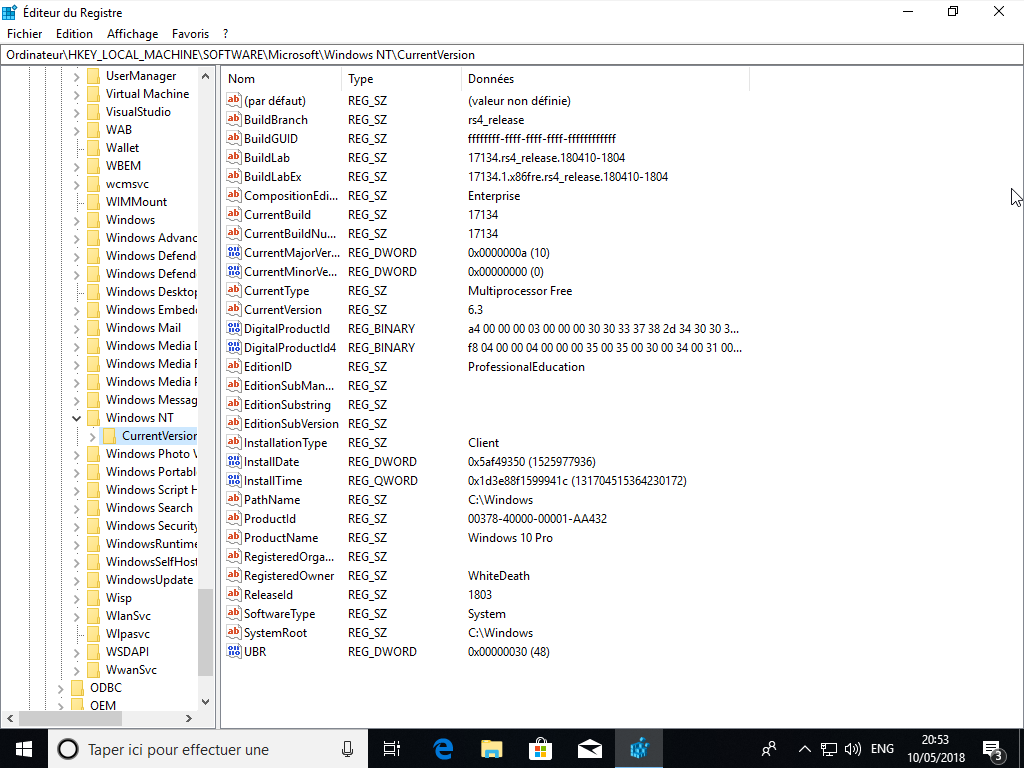Click the (par défaut) value icon
1024x768 pixels.
tap(234, 101)
